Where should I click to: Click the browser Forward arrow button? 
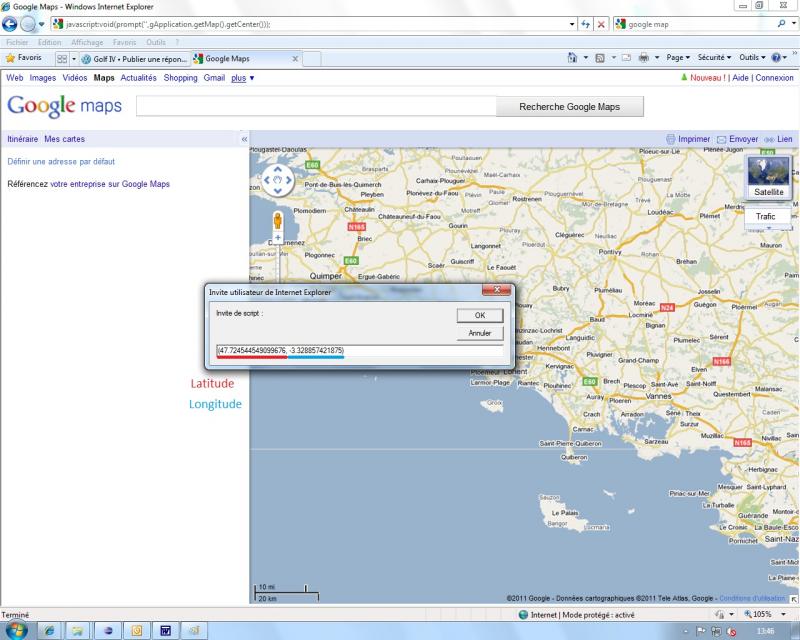(28, 24)
